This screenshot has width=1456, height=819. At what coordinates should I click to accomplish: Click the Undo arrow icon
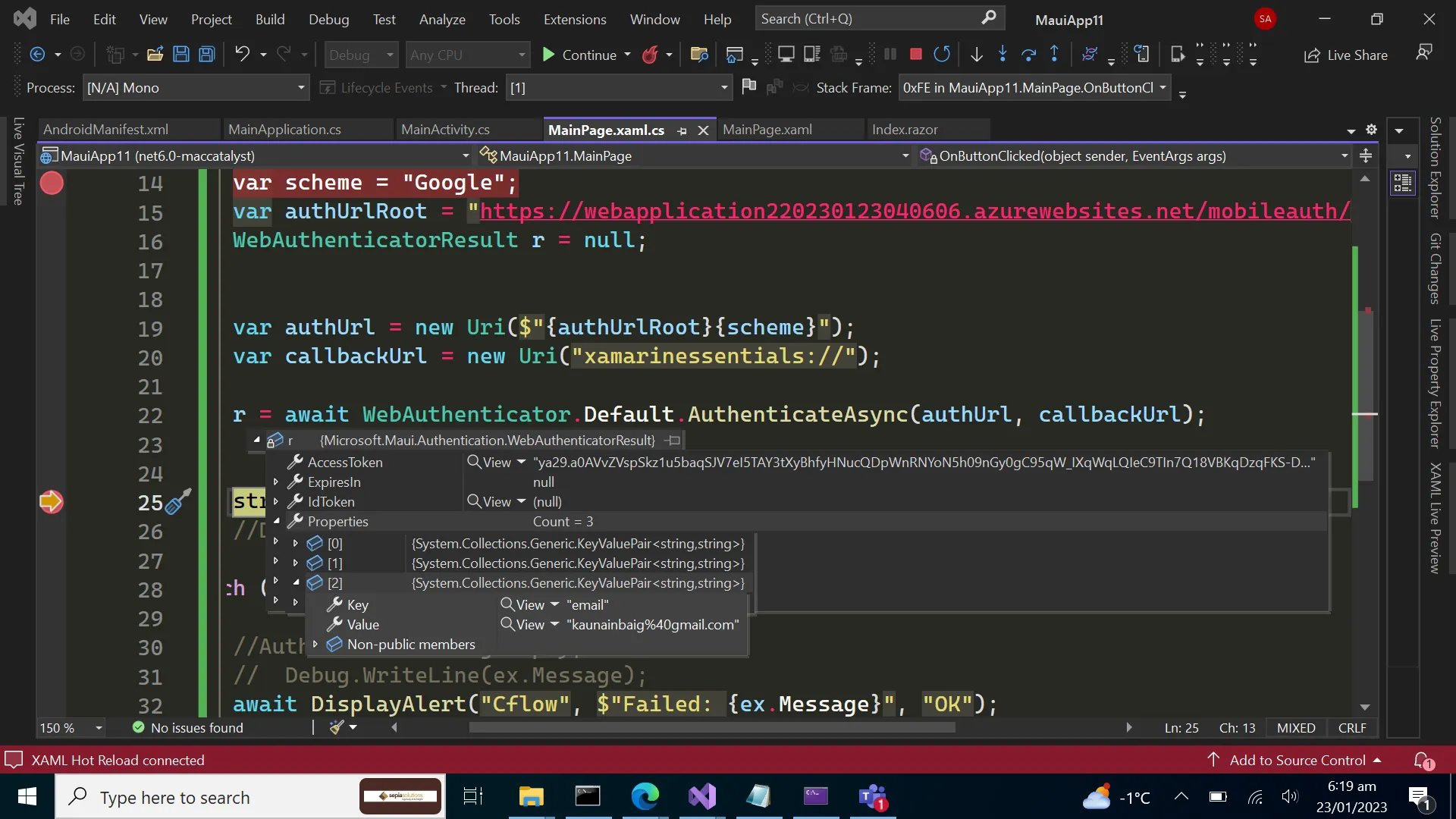coord(242,55)
